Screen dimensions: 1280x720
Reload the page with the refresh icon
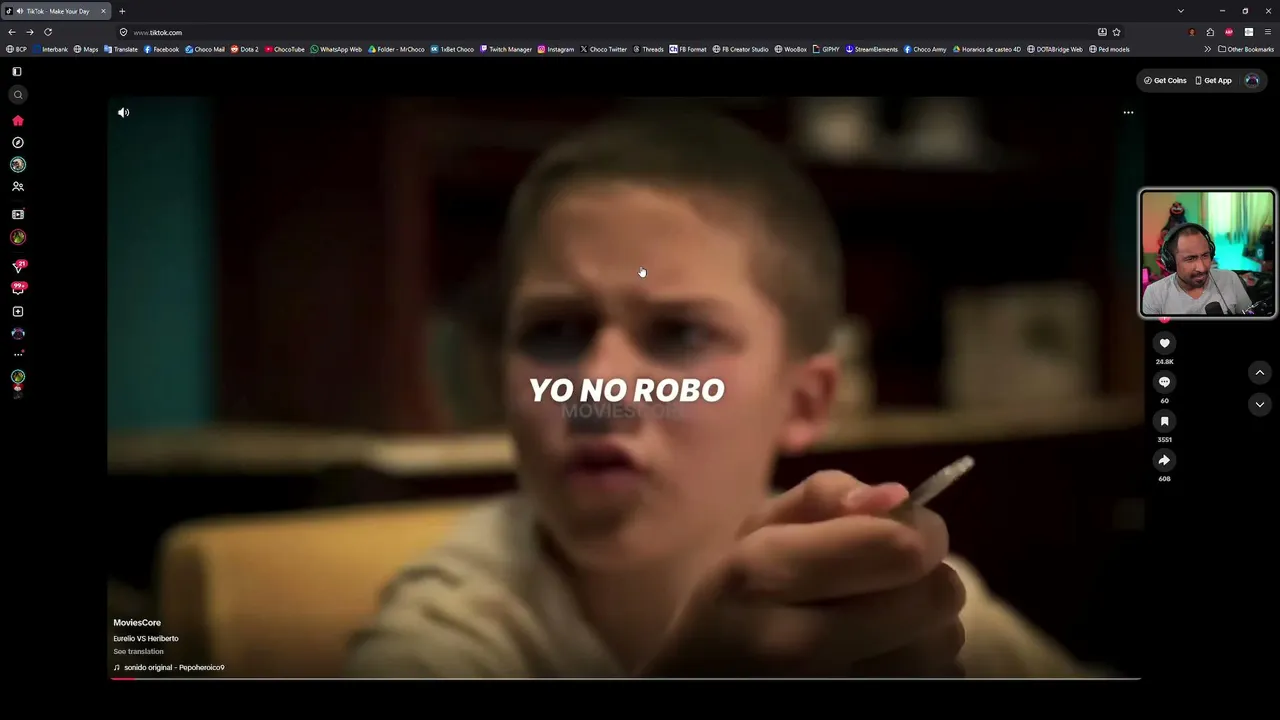pos(48,32)
